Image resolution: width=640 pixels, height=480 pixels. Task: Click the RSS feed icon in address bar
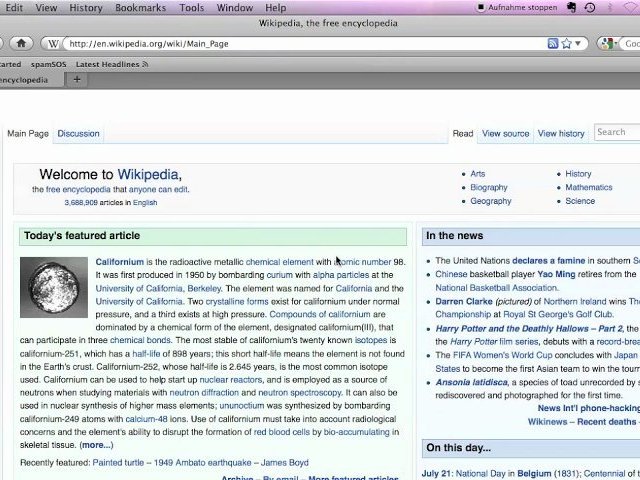(552, 44)
